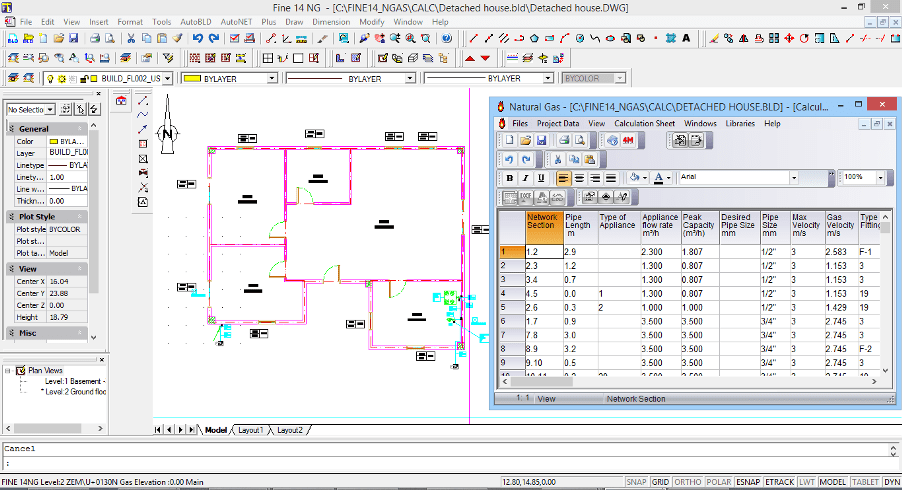Click the Bold button in Natural Gas window
The width and height of the screenshot is (902, 490).
[x=510, y=178]
